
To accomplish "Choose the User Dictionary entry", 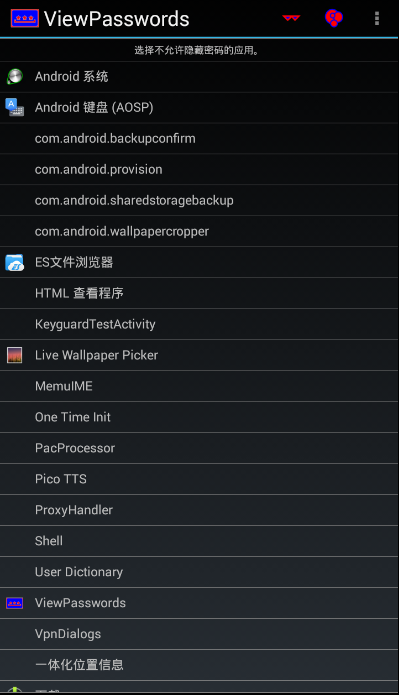I will (x=199, y=572).
